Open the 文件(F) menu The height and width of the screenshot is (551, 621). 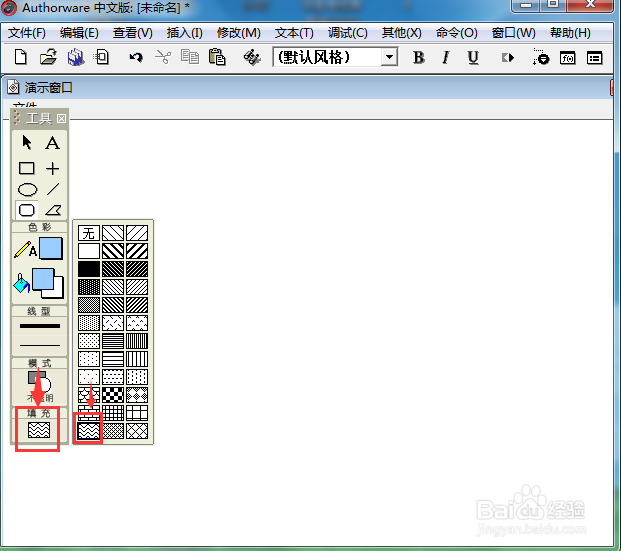pos(27,33)
